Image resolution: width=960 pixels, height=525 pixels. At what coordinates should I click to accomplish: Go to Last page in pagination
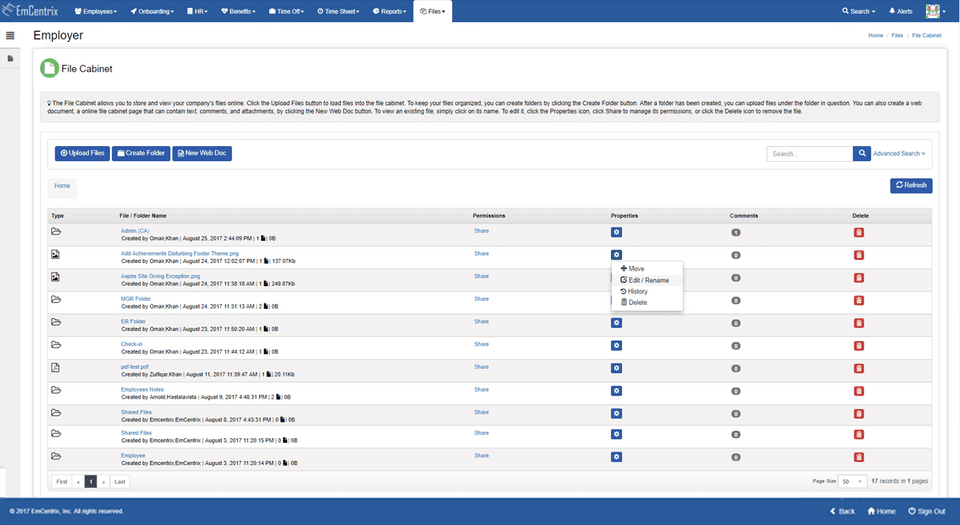click(120, 482)
